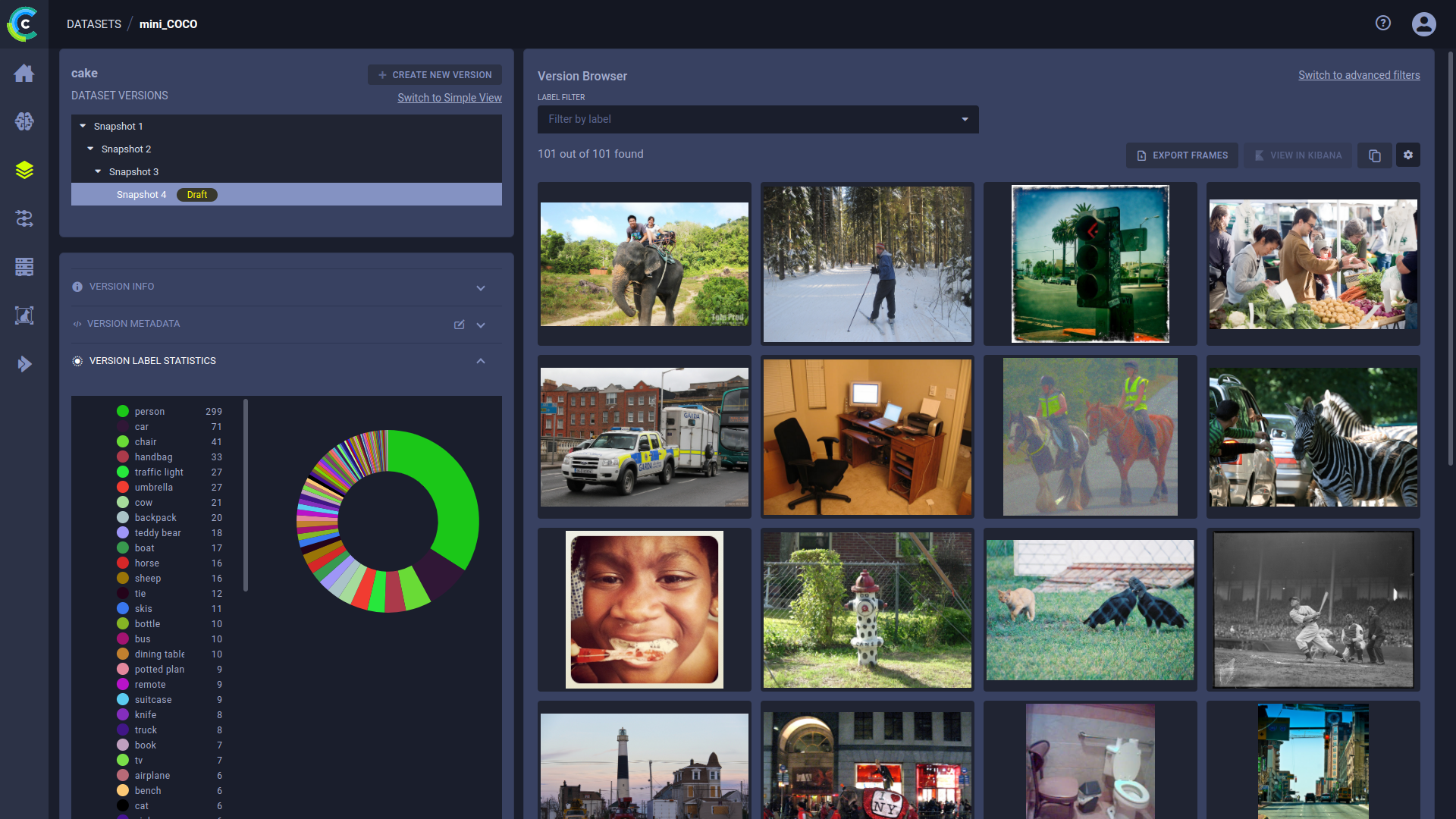
Task: Open the Applications arrow icon in sidebar
Action: pos(24,364)
